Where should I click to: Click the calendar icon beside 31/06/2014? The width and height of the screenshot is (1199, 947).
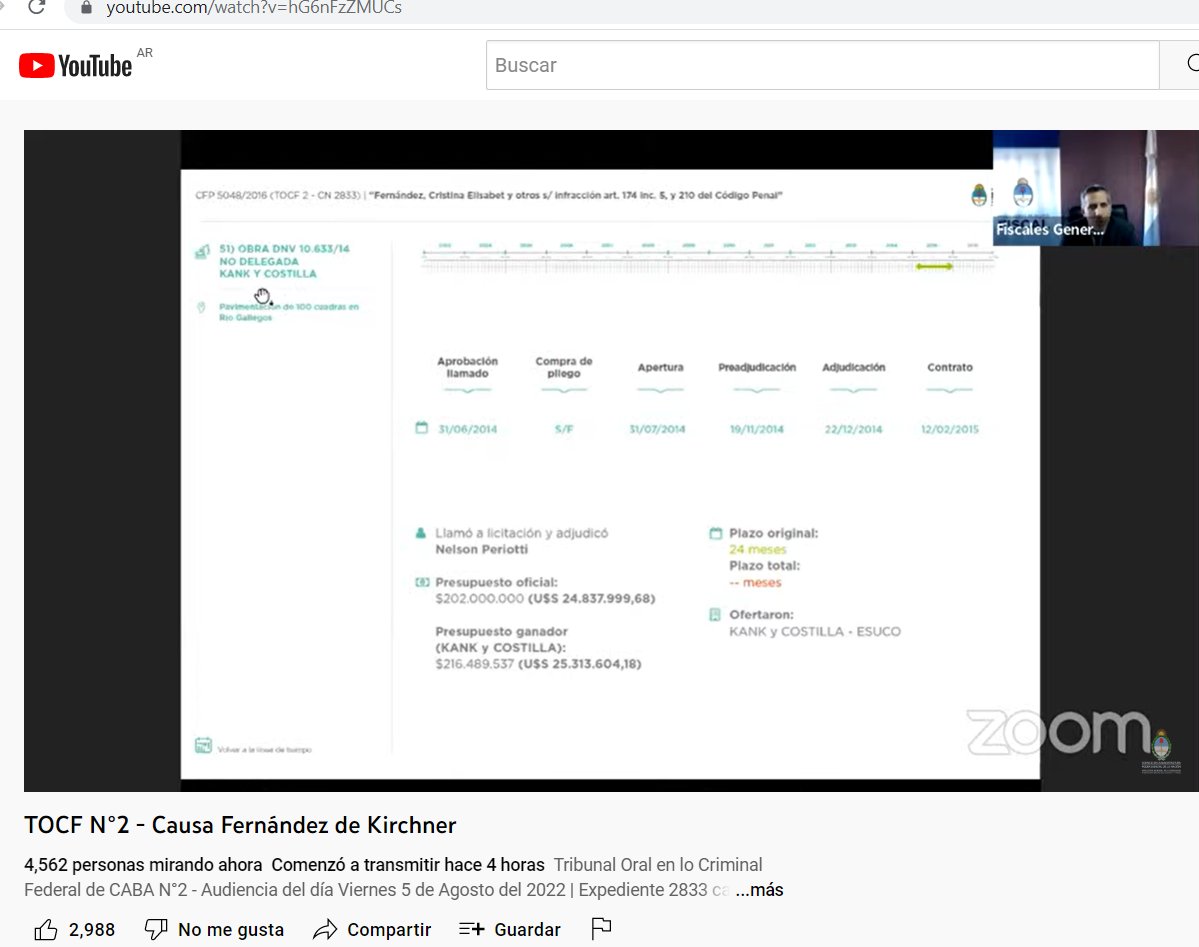[421, 427]
